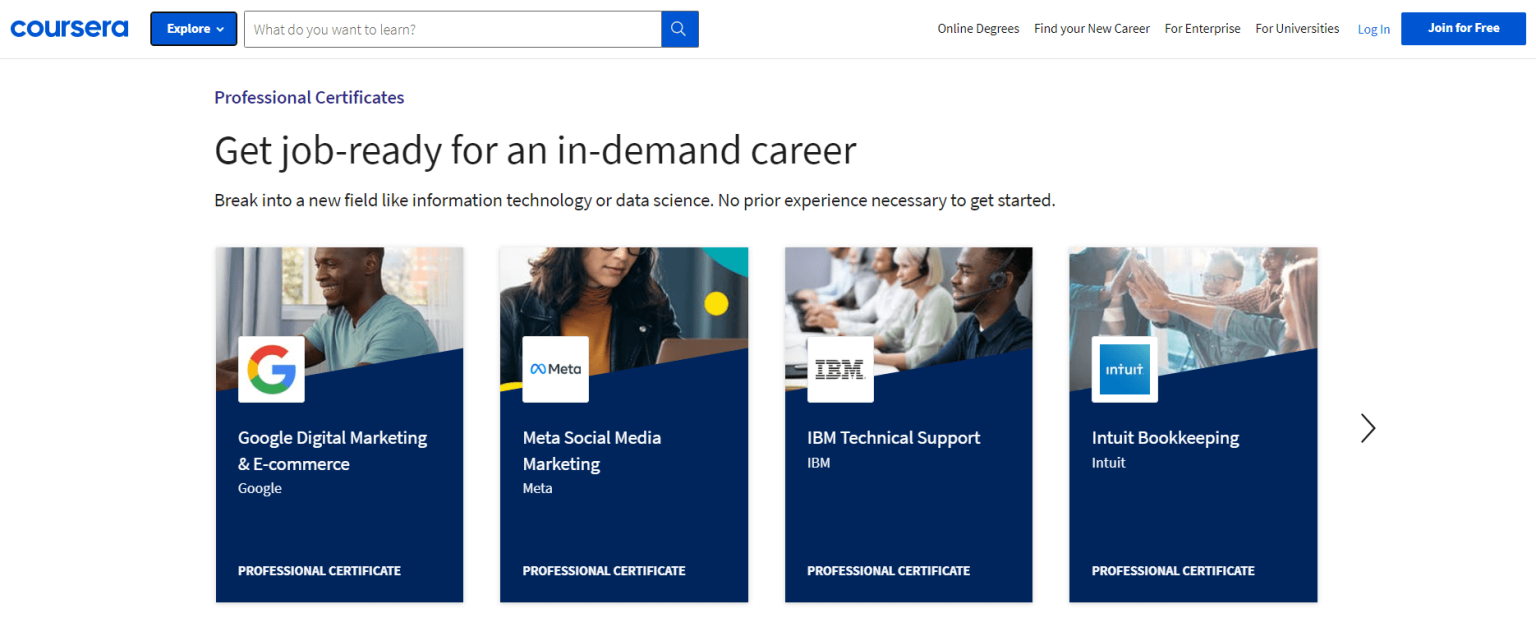Select Find your New Career
This screenshot has height=618, width=1536.
click(1091, 29)
